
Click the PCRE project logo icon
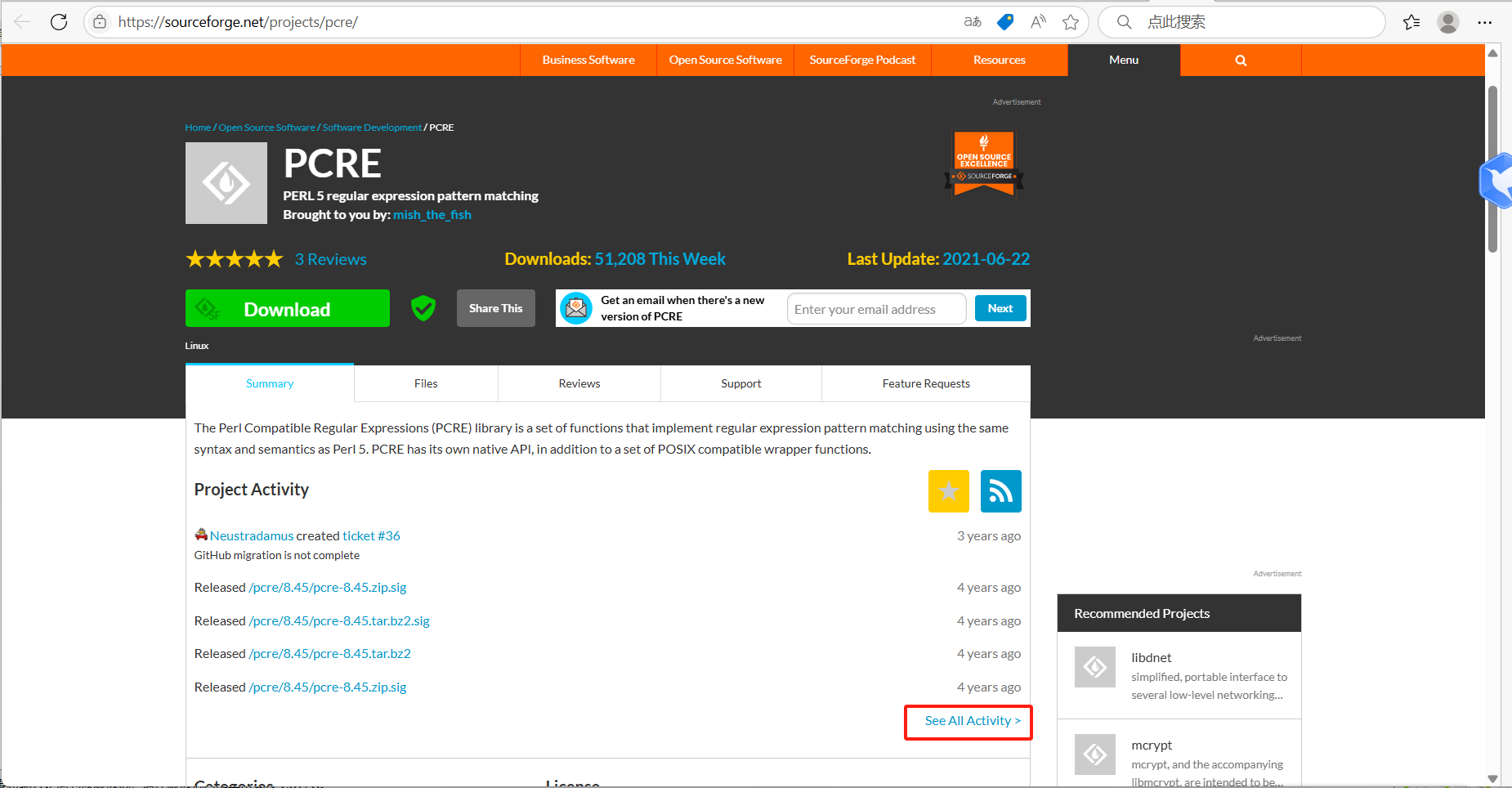click(226, 183)
